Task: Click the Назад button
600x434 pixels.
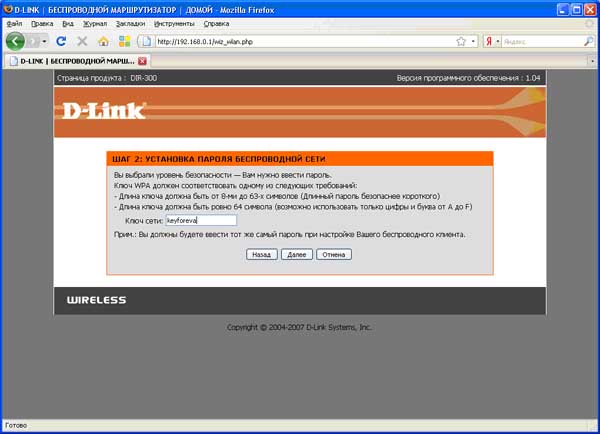Action: tap(262, 255)
